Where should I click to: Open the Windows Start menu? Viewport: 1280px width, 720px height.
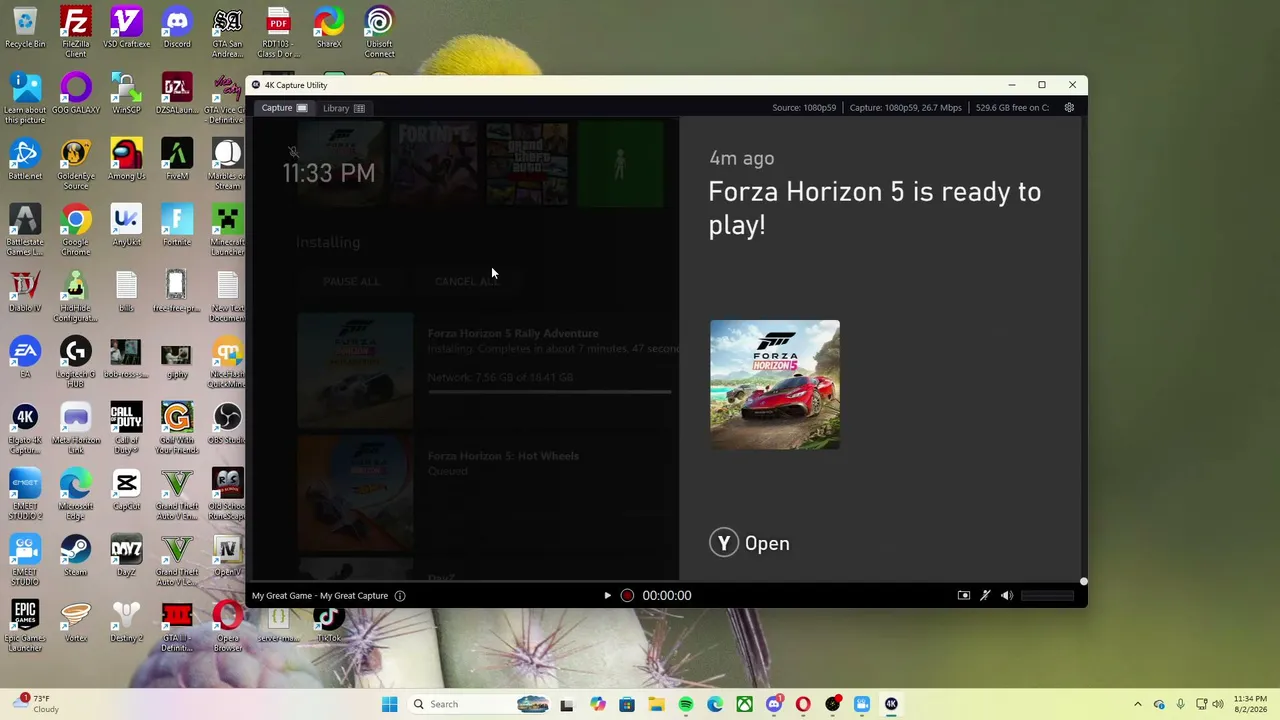[x=389, y=704]
